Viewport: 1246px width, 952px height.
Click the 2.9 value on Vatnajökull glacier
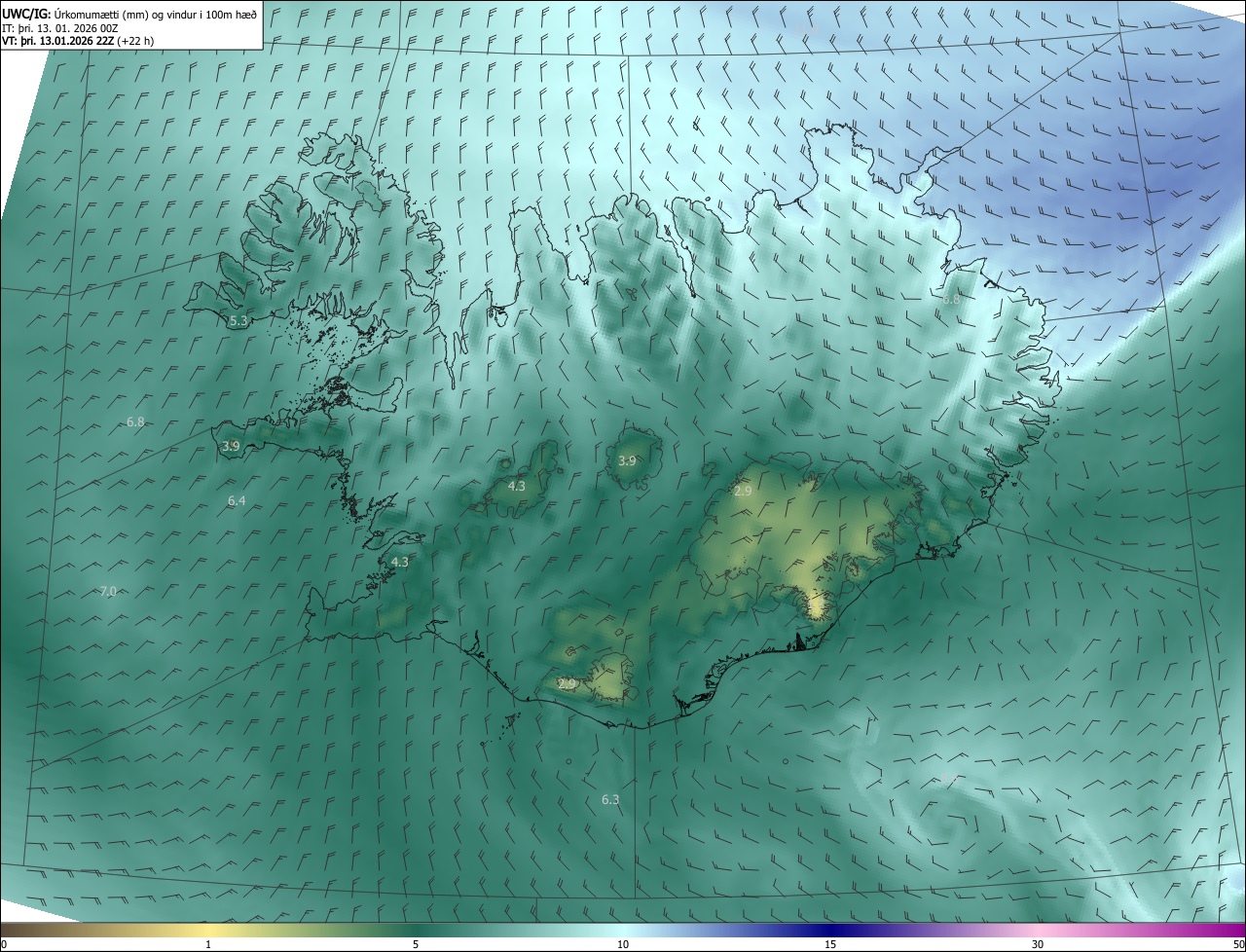(743, 492)
